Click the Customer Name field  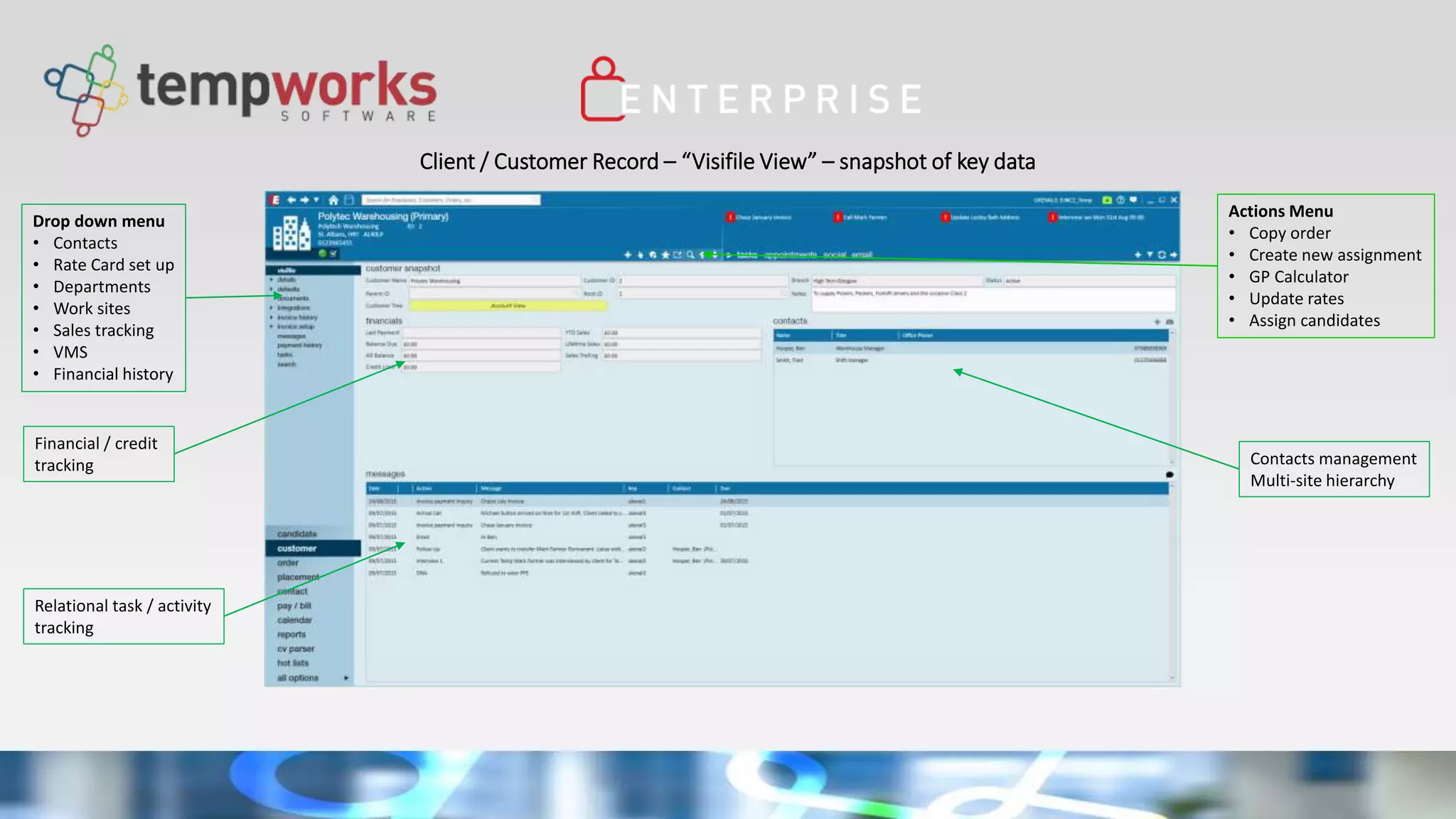click(494, 281)
